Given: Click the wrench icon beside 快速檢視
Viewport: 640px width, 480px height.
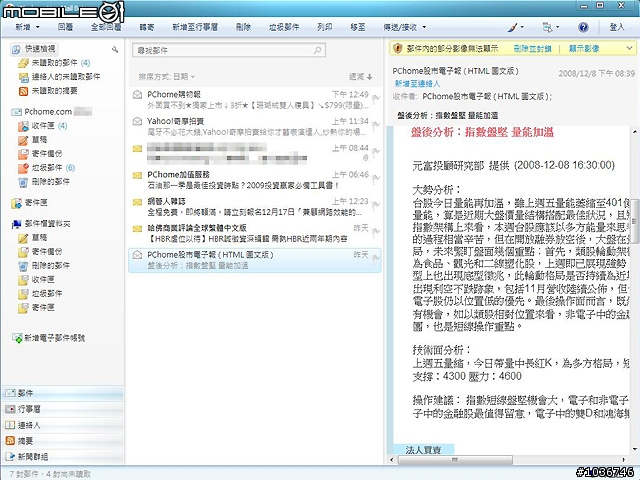Looking at the screenshot, I should (115, 49).
